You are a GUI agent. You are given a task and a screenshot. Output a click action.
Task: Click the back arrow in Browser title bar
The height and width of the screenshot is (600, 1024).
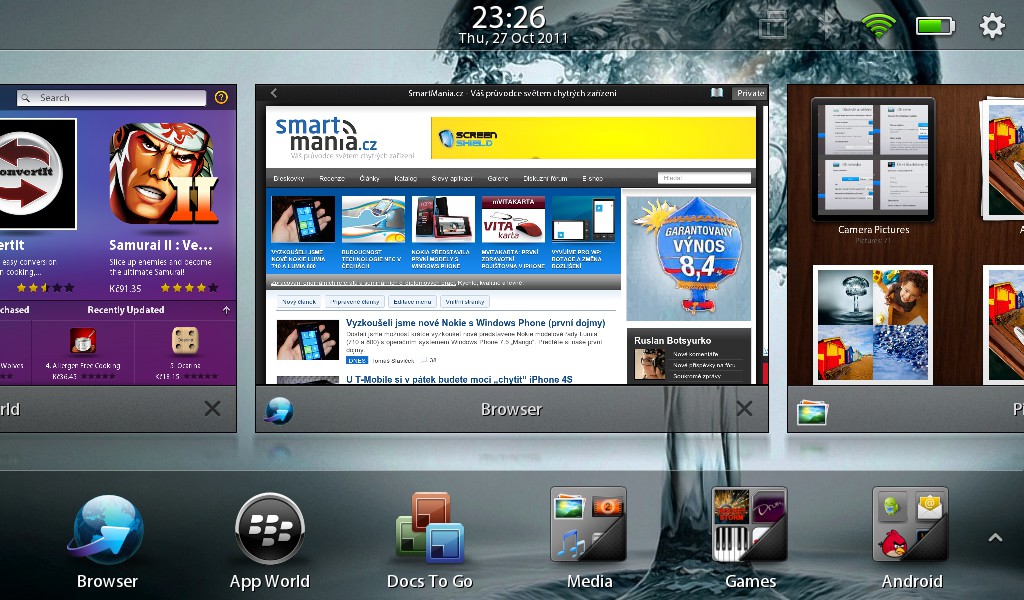[x=274, y=93]
